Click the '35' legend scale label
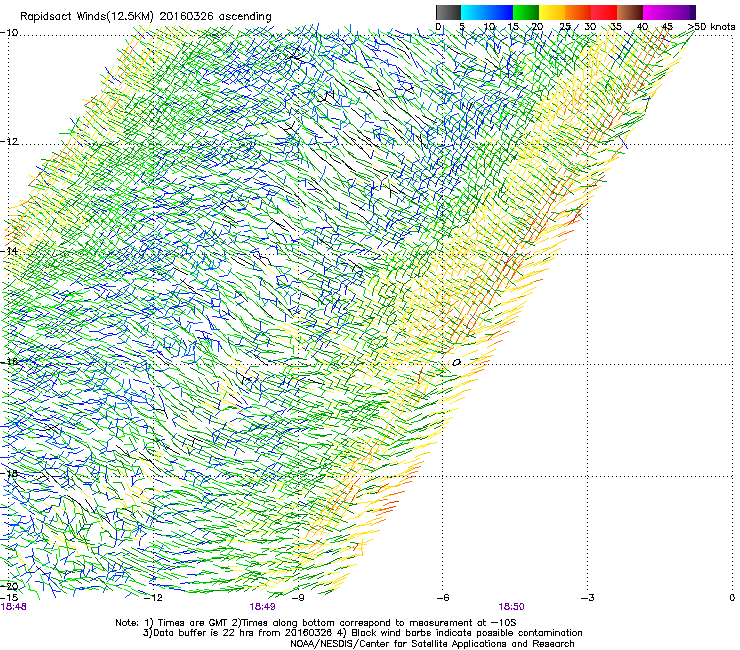This screenshot has width=740, height=650. pyautogui.click(x=616, y=27)
